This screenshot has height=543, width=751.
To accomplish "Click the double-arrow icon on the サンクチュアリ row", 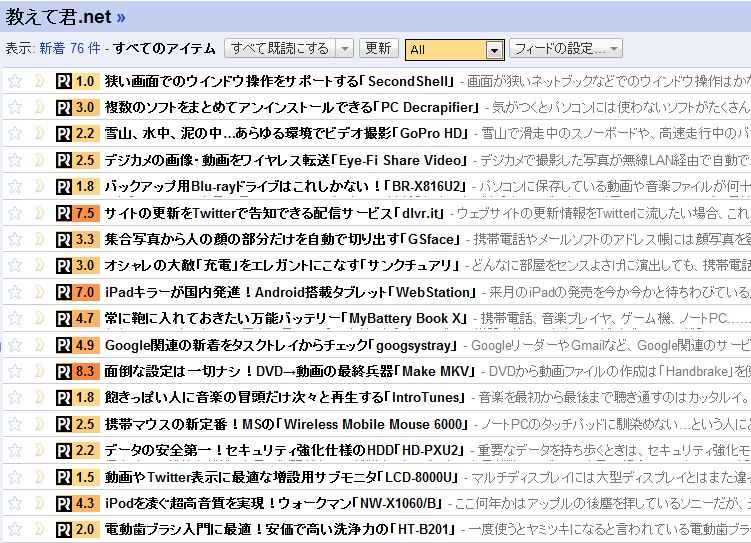I will (x=40, y=265).
